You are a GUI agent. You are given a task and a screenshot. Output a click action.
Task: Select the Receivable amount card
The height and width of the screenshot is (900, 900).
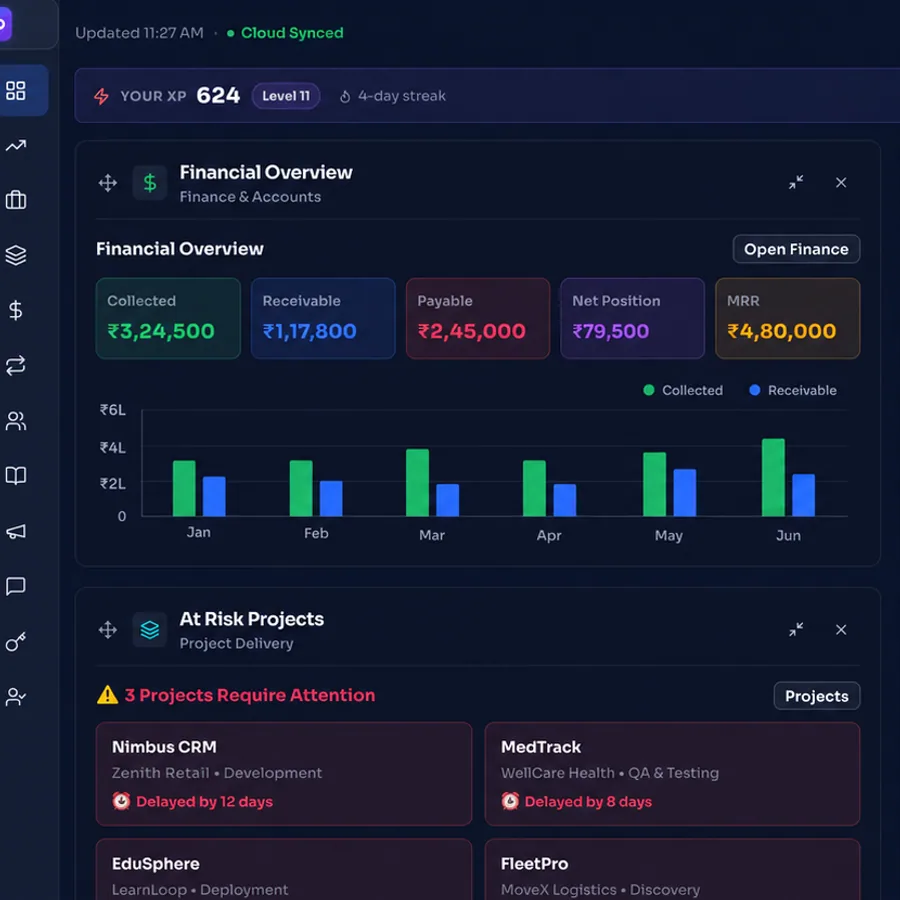[x=323, y=319]
